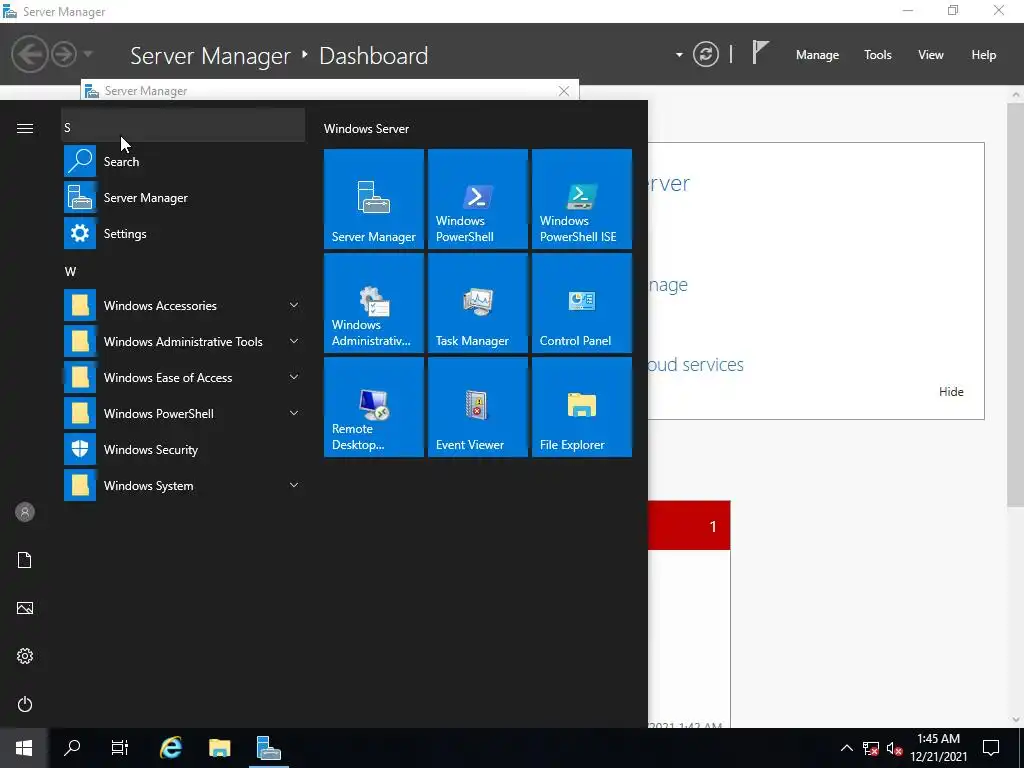This screenshot has height=768, width=1024.
Task: Show hidden icons in the system tray
Action: [846, 748]
